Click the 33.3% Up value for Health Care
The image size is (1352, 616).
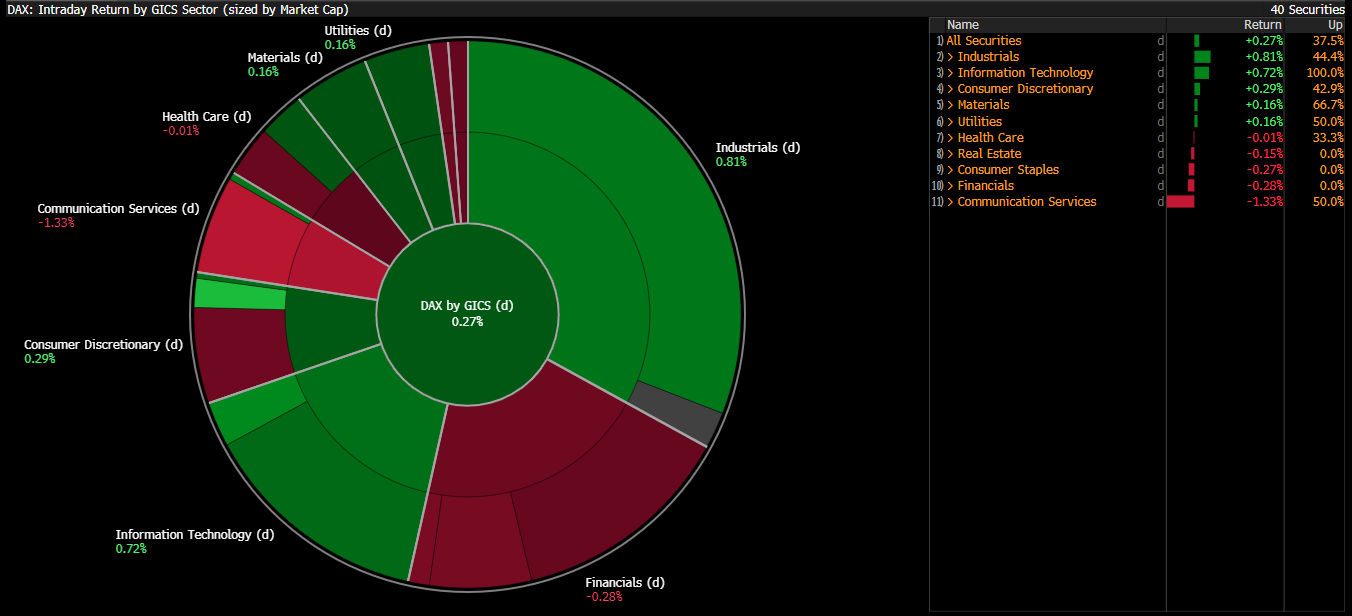1328,138
